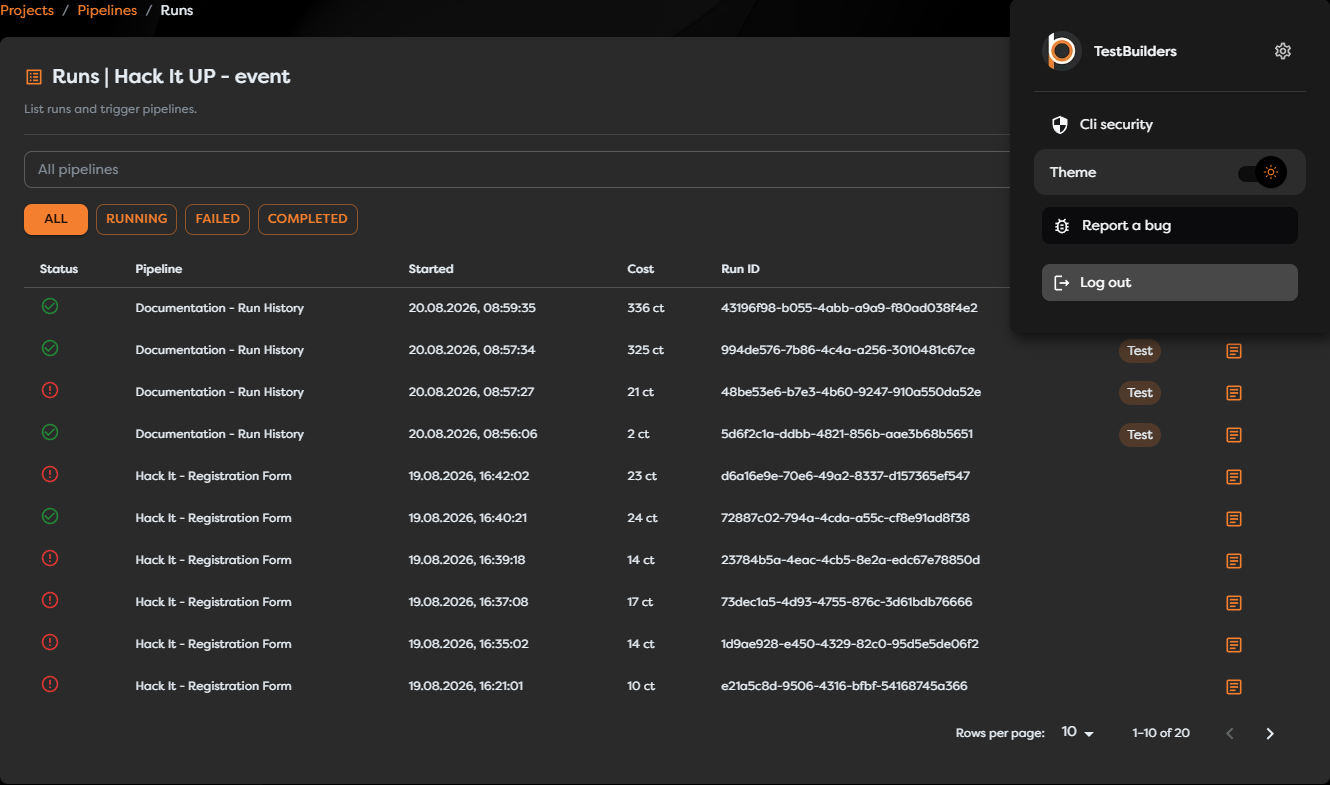Click the Cli security shield icon
The width and height of the screenshot is (1330, 785).
[x=1060, y=125]
